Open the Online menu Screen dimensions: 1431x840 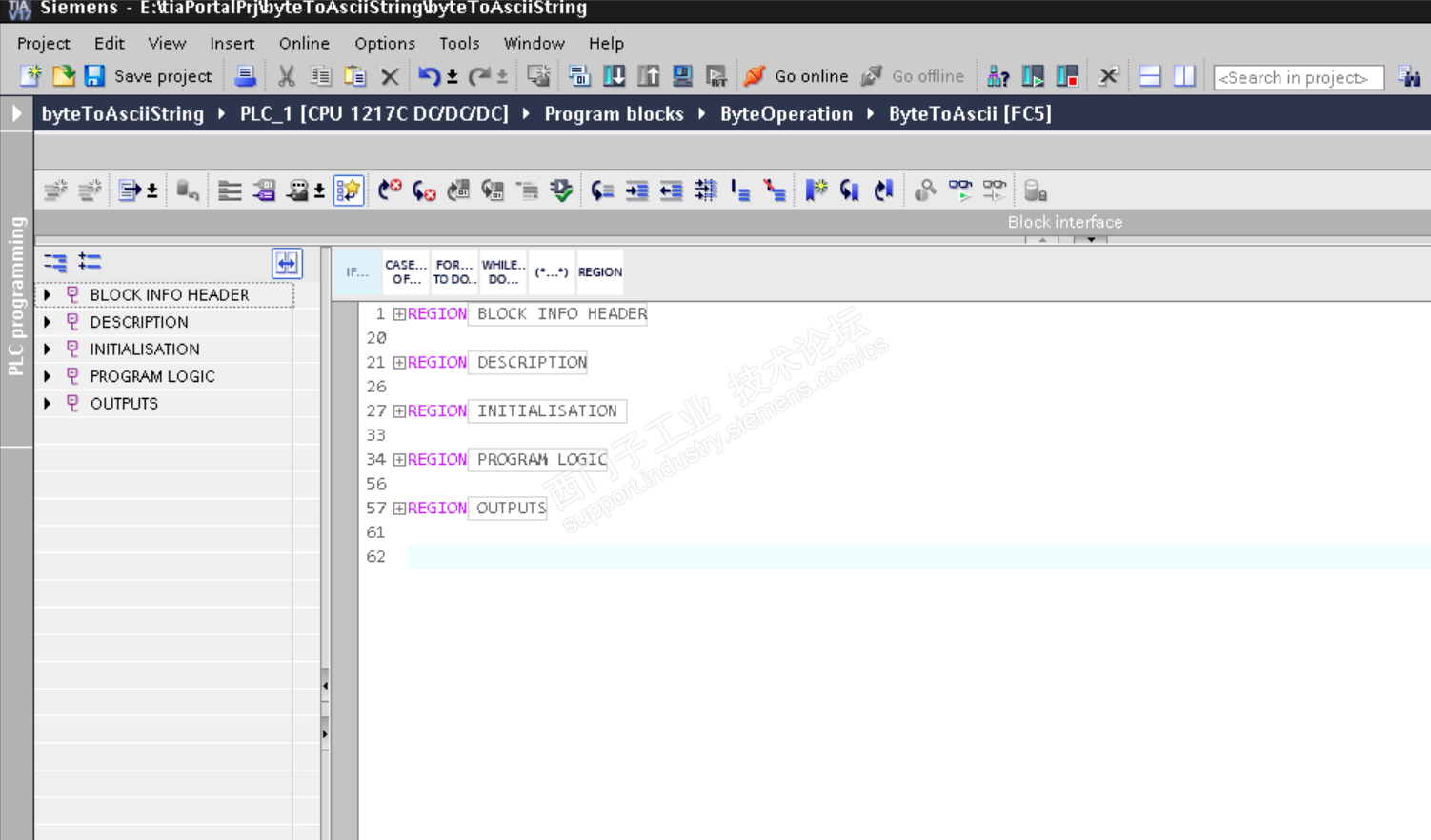(x=304, y=44)
